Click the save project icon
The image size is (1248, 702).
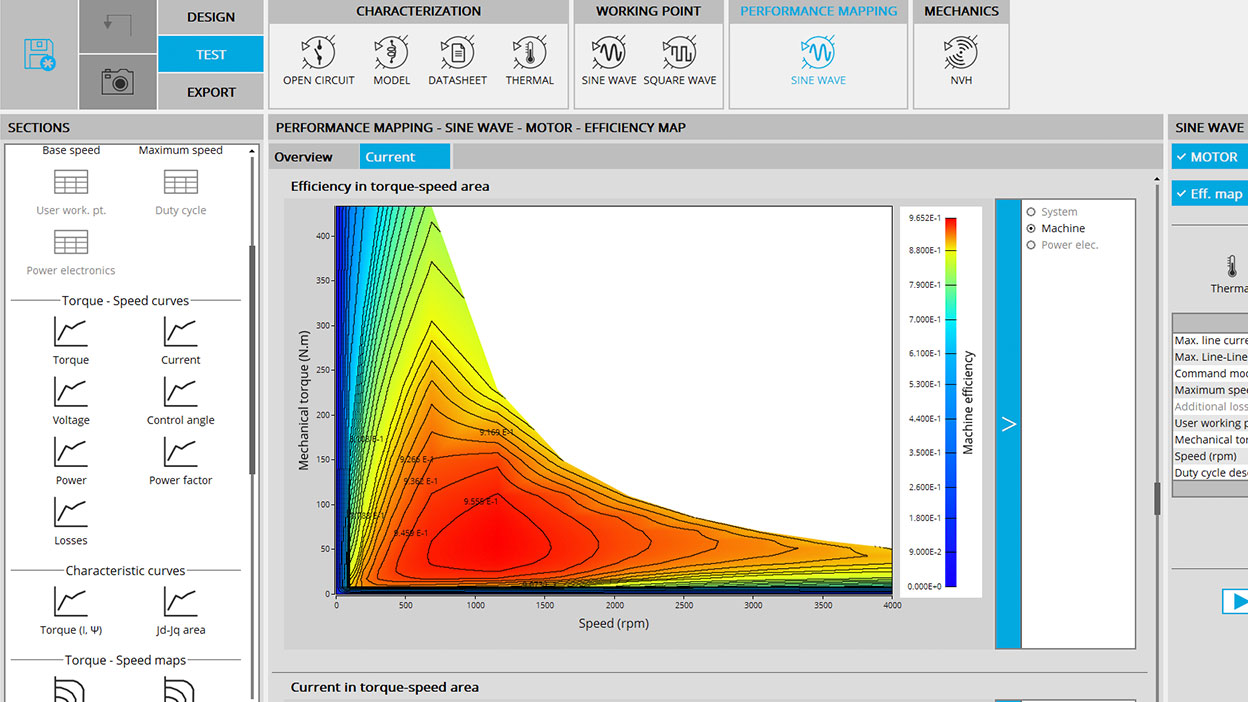(39, 55)
